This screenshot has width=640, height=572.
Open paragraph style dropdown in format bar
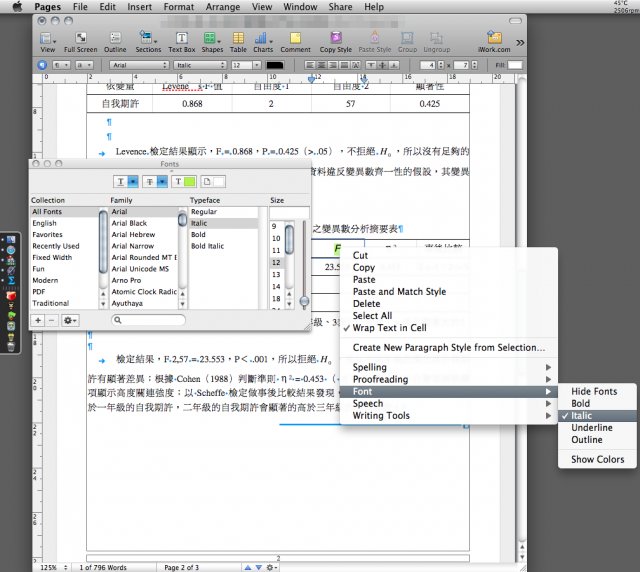point(62,65)
